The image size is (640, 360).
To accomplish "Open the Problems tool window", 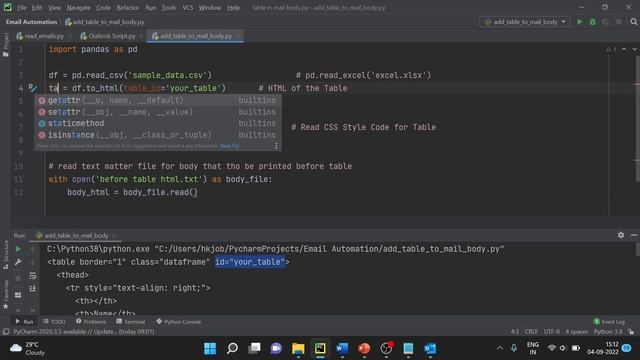I will click(x=91, y=322).
